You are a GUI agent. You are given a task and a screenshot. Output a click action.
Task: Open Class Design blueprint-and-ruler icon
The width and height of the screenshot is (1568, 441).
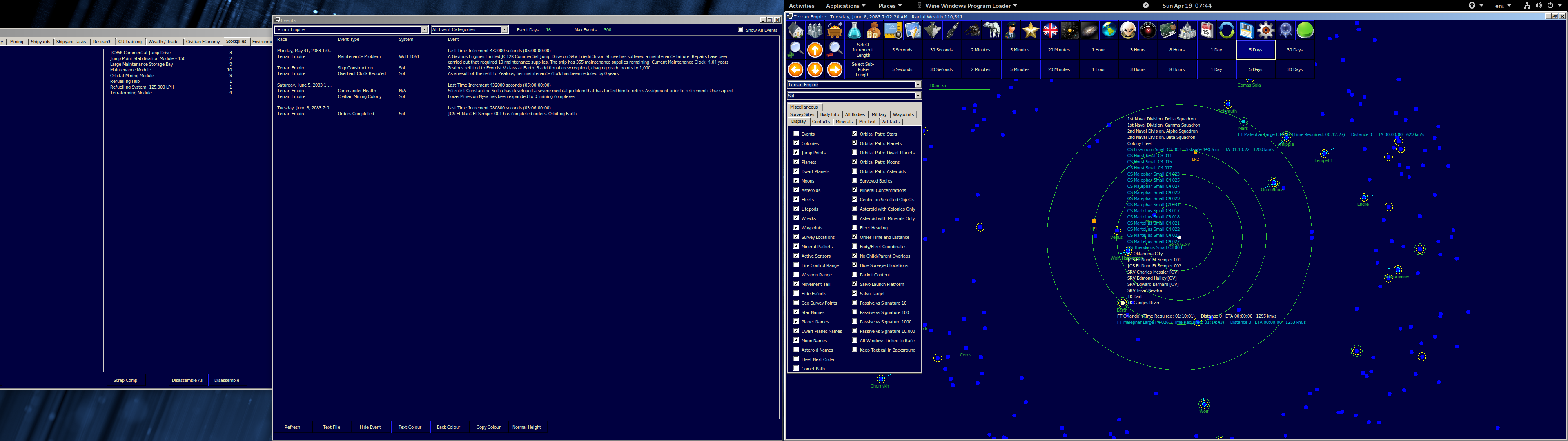(893, 31)
